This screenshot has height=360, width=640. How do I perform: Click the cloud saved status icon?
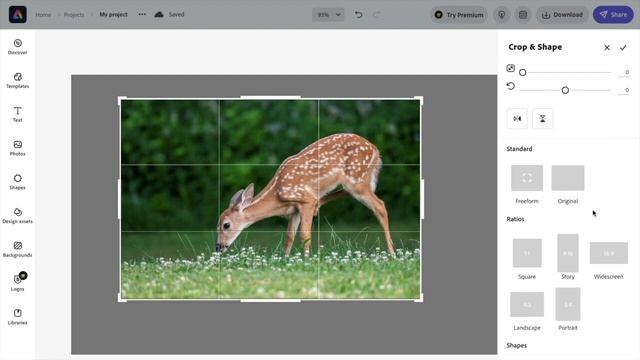pos(159,14)
